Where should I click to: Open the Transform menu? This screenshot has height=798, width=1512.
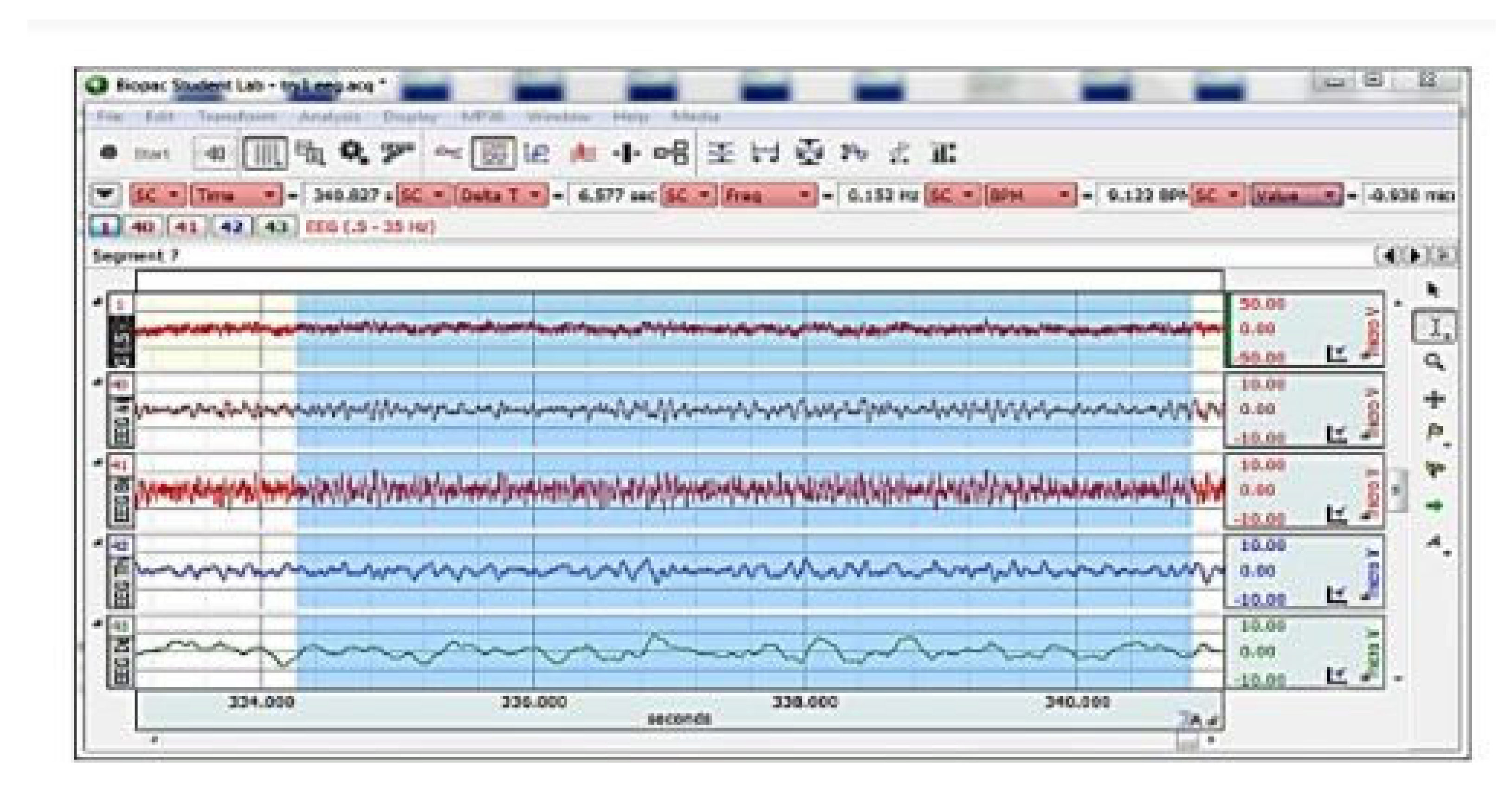pos(237,116)
